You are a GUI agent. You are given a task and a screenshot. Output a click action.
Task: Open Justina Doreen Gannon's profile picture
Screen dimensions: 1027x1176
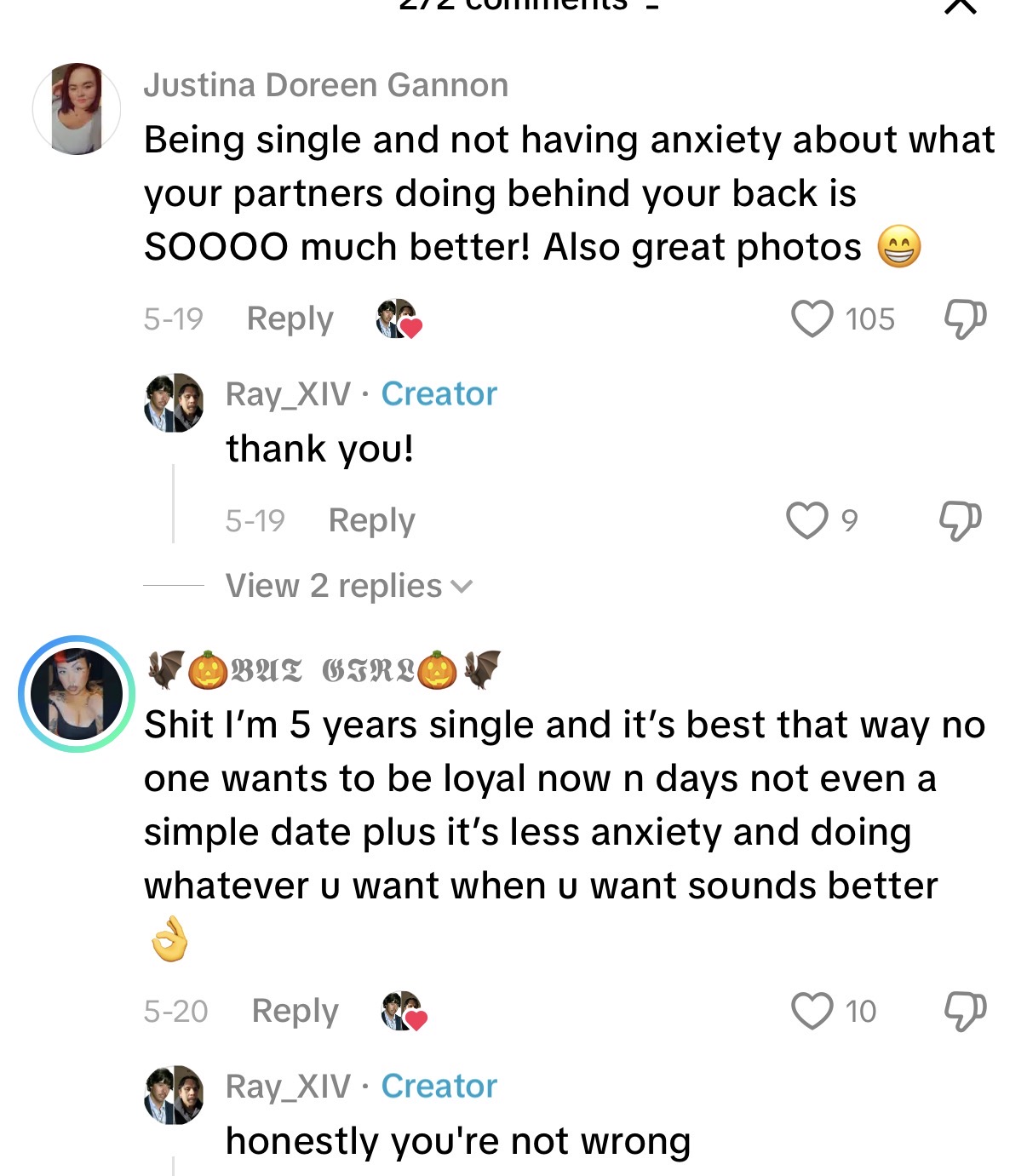pos(77,108)
